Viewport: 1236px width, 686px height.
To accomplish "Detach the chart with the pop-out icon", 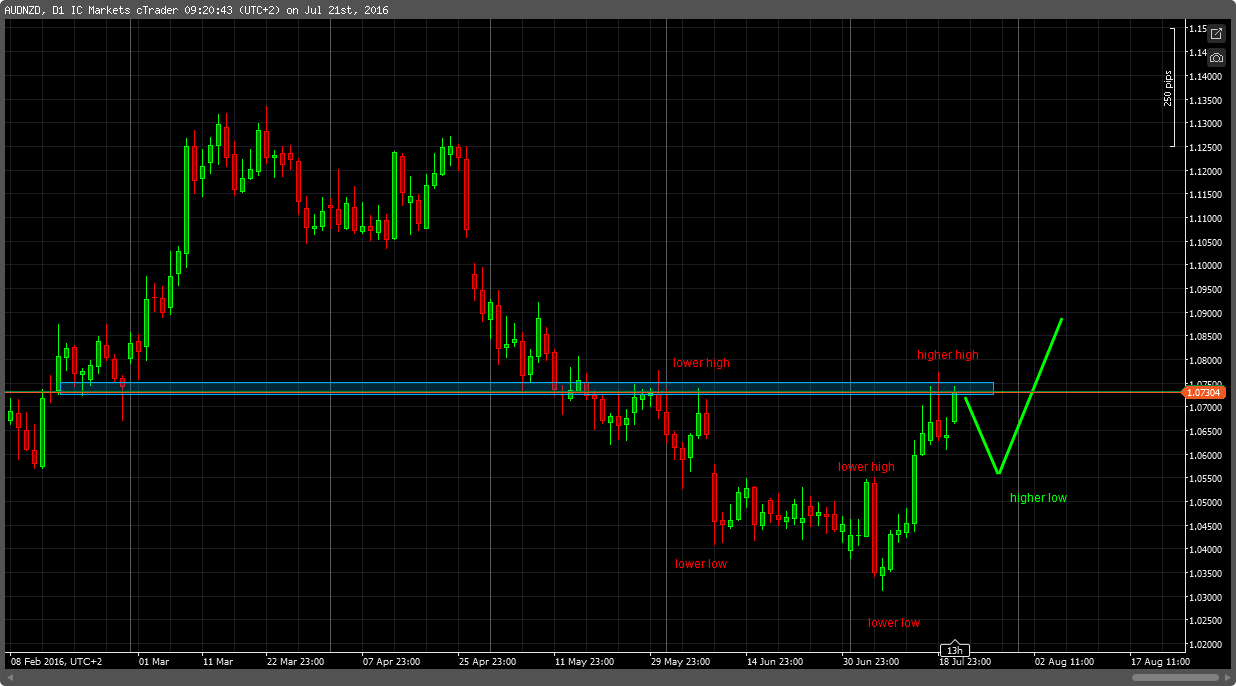I will pos(1216,34).
